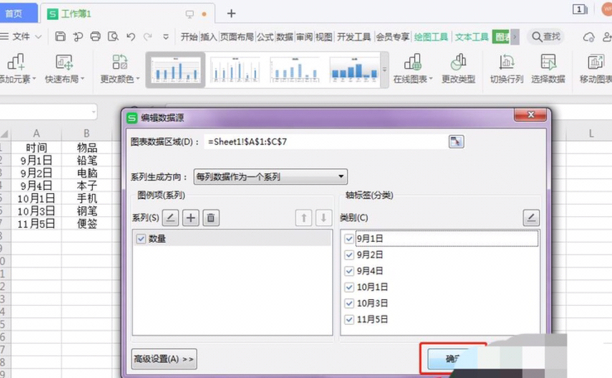612x378 pixels.
Task: Click the print icon in quick toolbar
Action: (x=95, y=36)
